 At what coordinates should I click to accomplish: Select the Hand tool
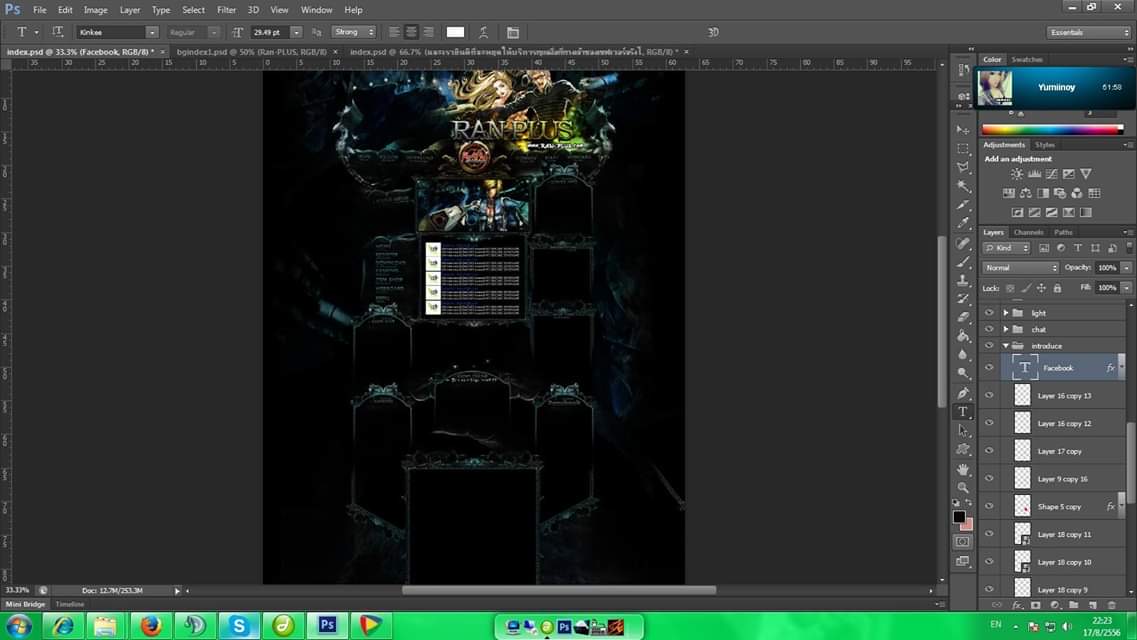[x=964, y=469]
